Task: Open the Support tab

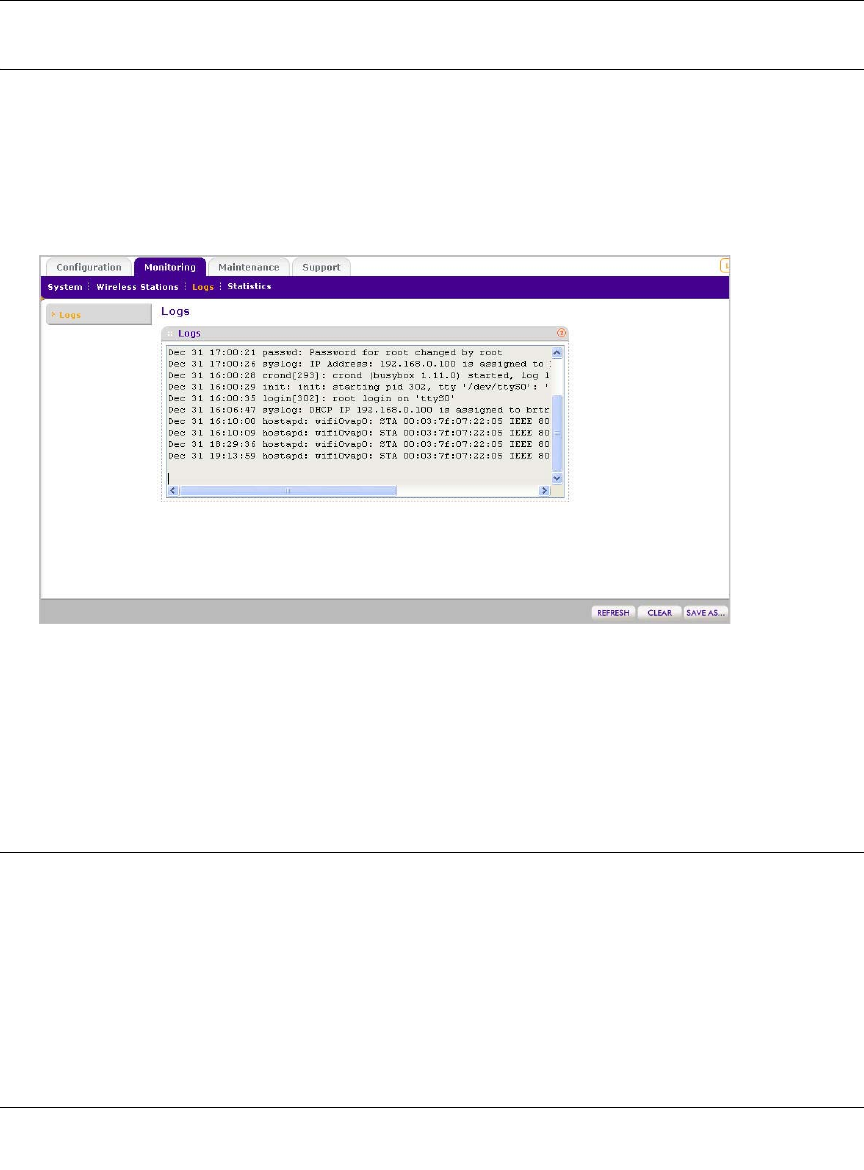Action: click(x=321, y=267)
